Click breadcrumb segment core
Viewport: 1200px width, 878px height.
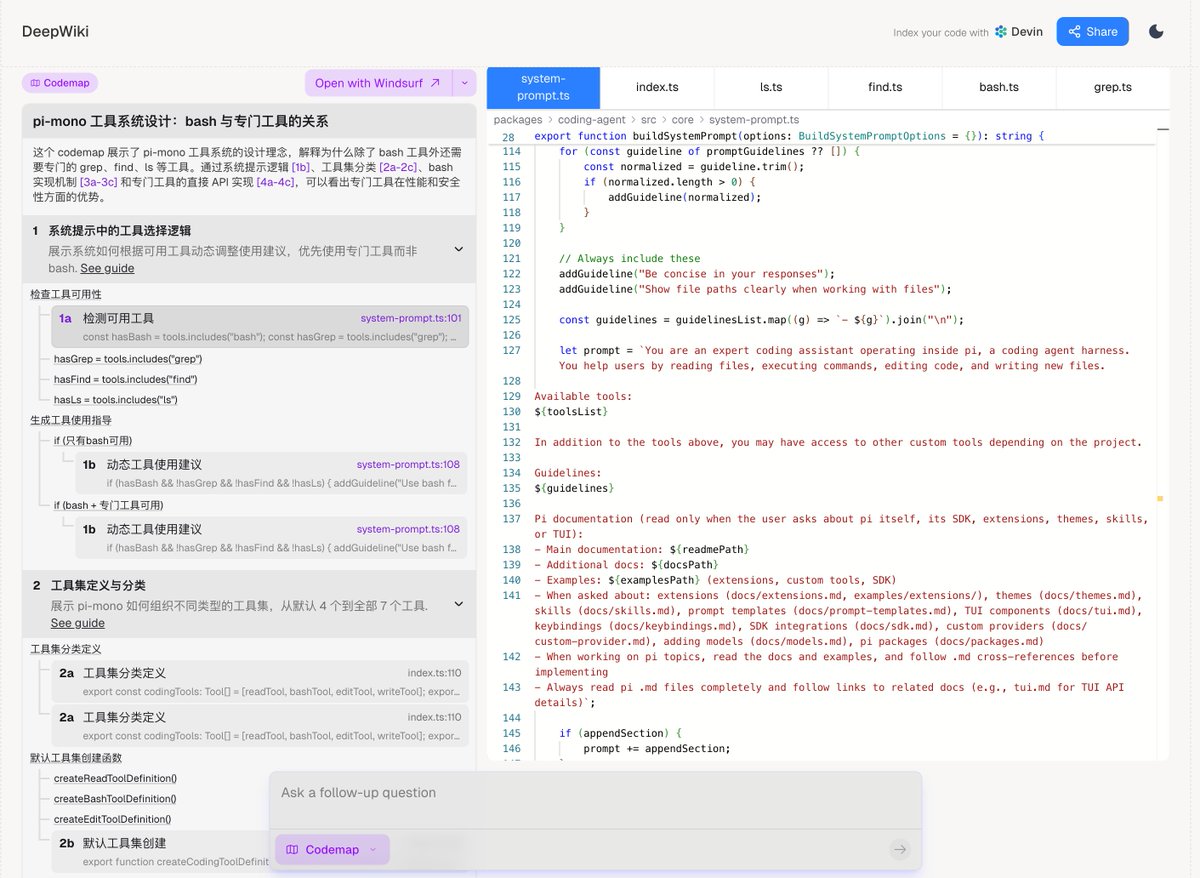(x=683, y=120)
